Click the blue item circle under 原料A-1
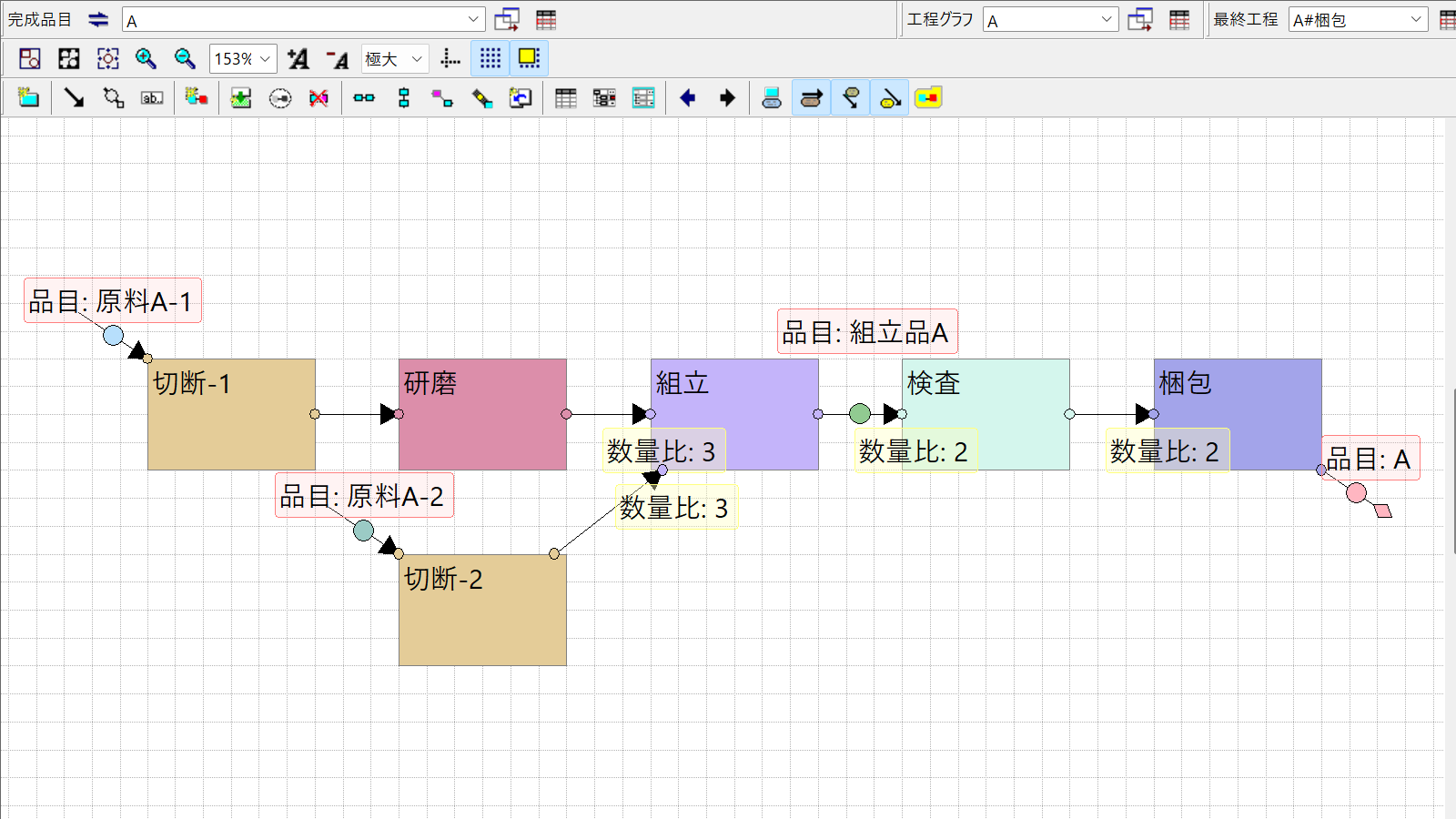 click(x=113, y=336)
